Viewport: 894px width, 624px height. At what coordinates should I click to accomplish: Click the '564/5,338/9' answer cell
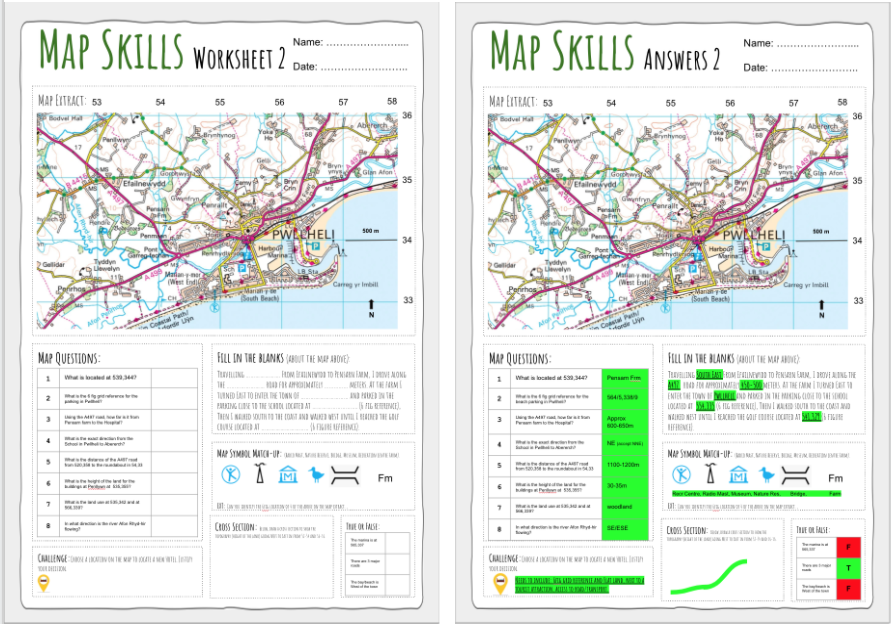[625, 398]
